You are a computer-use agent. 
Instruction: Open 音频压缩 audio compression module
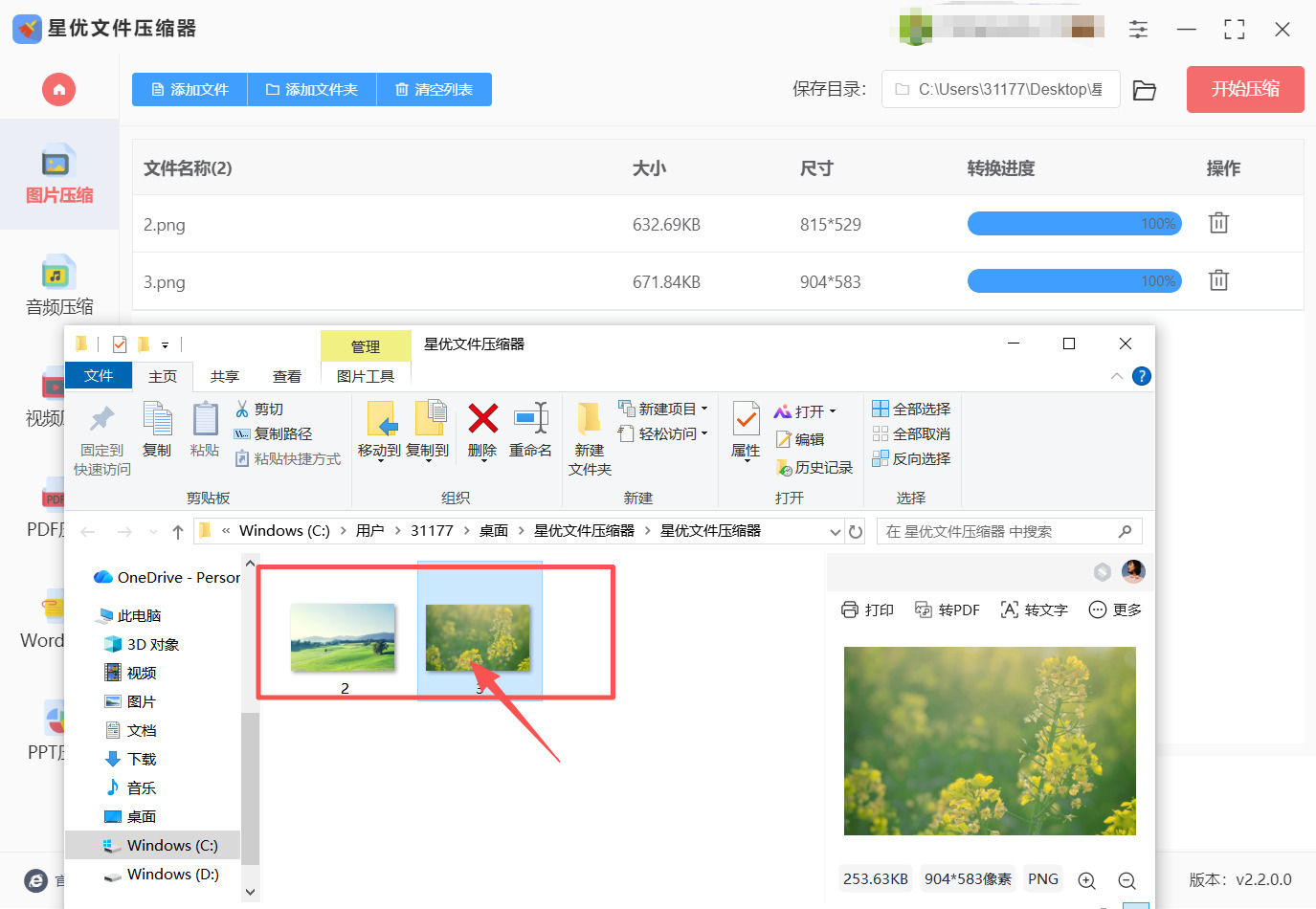point(59,285)
